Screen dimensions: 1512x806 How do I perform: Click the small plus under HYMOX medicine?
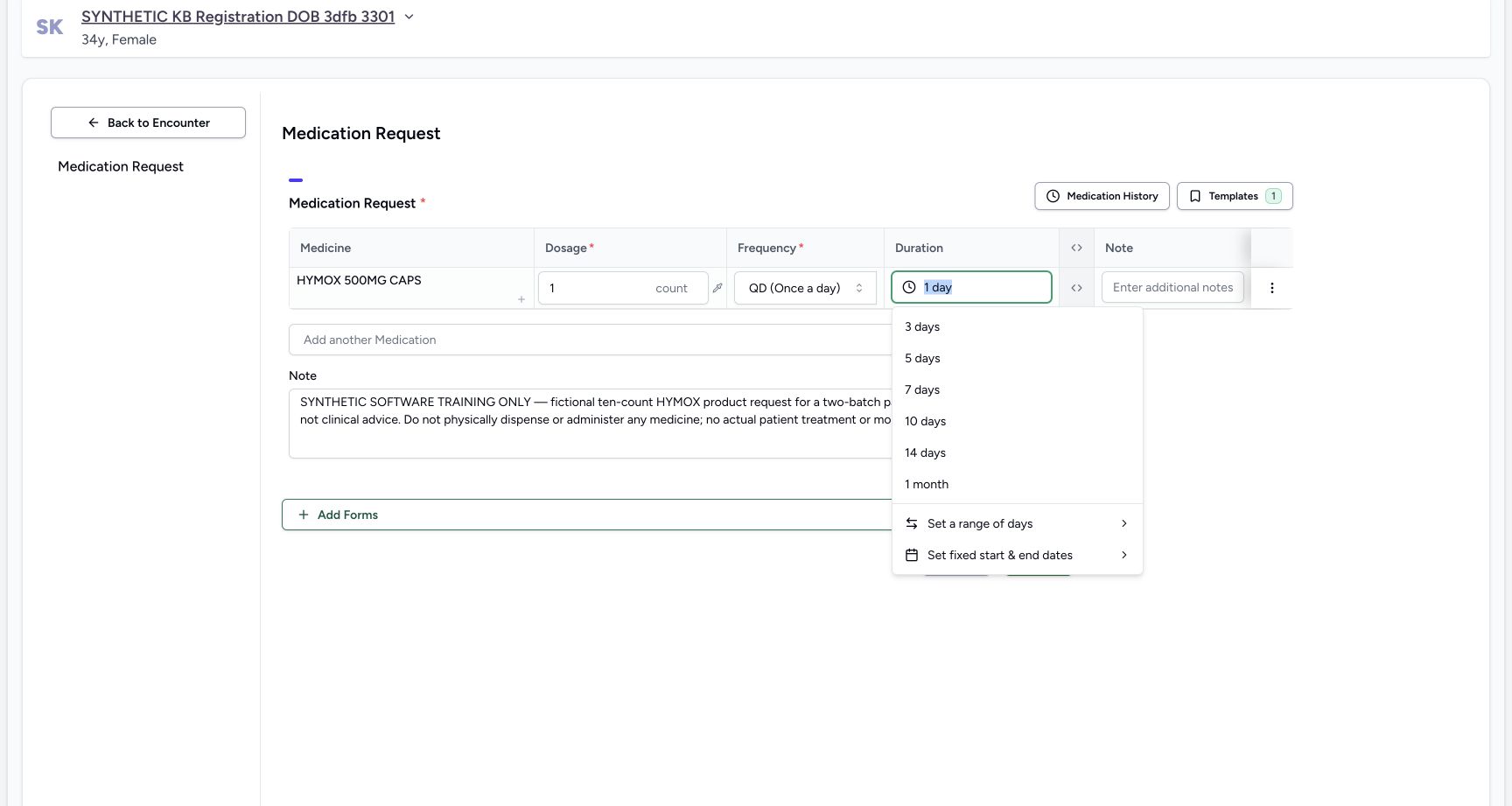click(x=521, y=299)
